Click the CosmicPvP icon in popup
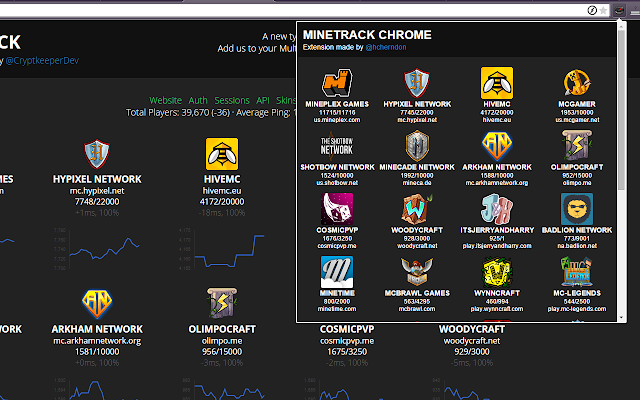Viewport: 640px width, 400px height. tap(337, 209)
